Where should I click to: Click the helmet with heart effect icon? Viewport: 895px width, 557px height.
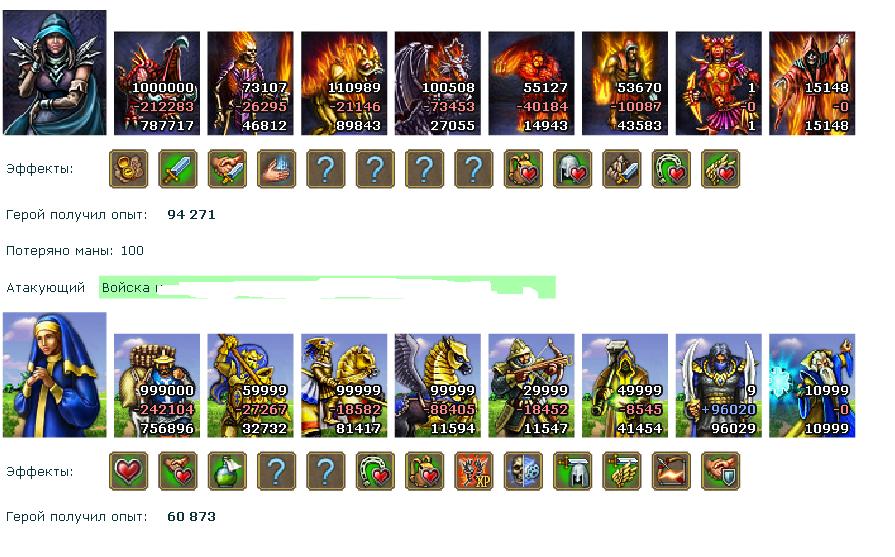tap(573, 169)
